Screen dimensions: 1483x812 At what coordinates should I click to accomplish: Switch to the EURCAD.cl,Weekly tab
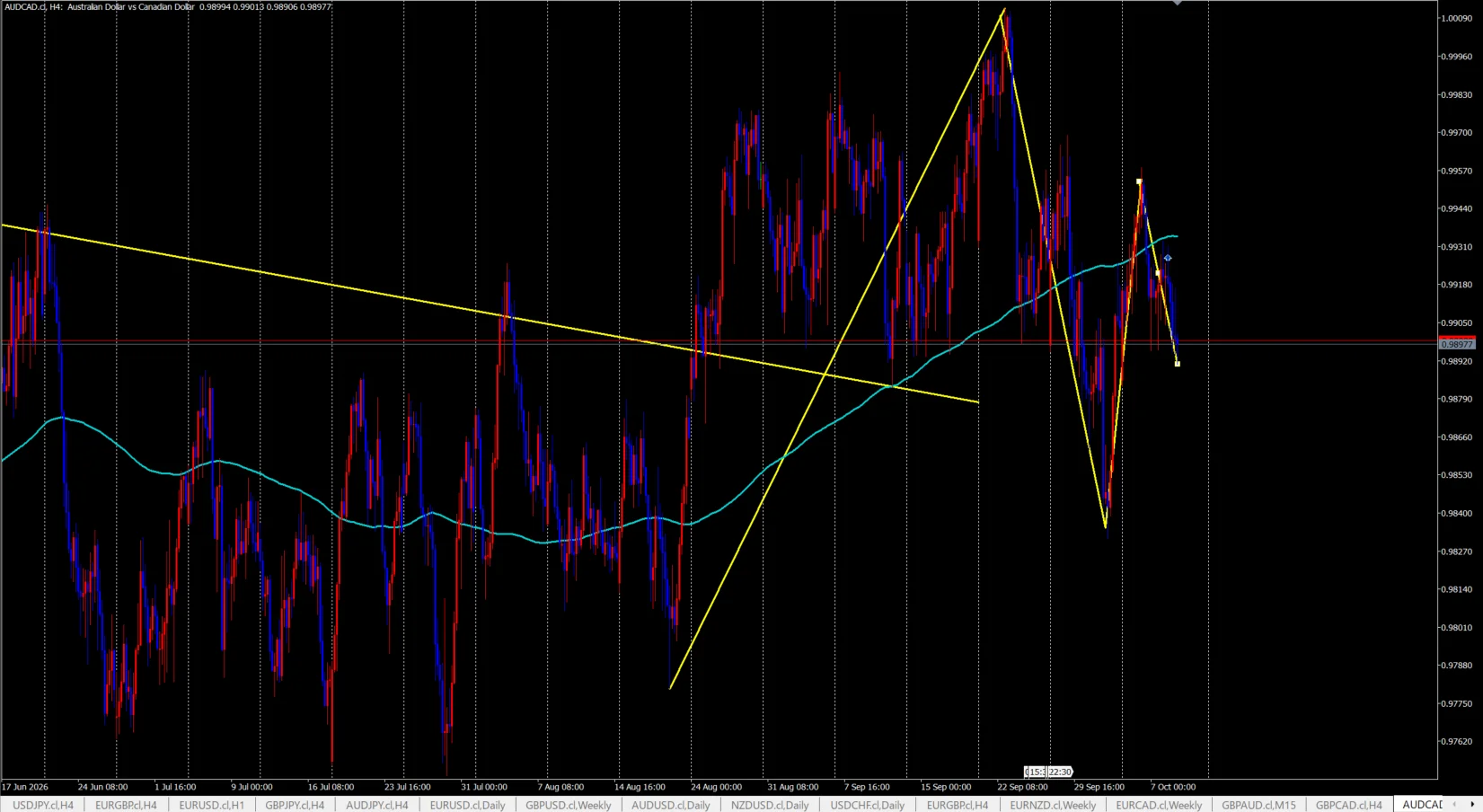(1159, 805)
